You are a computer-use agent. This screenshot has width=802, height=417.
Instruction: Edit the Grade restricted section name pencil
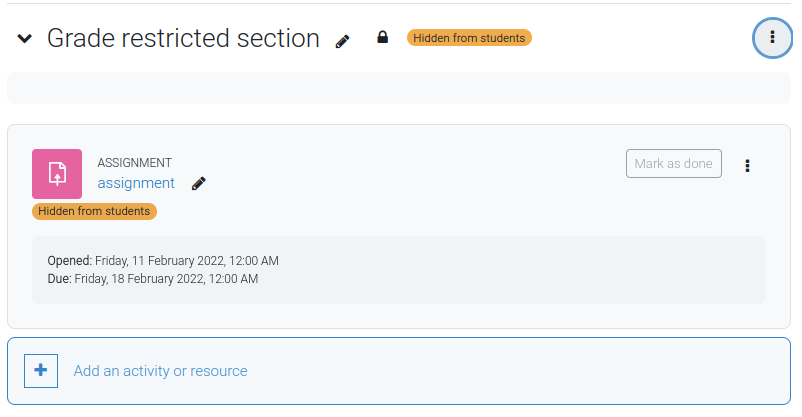[342, 41]
